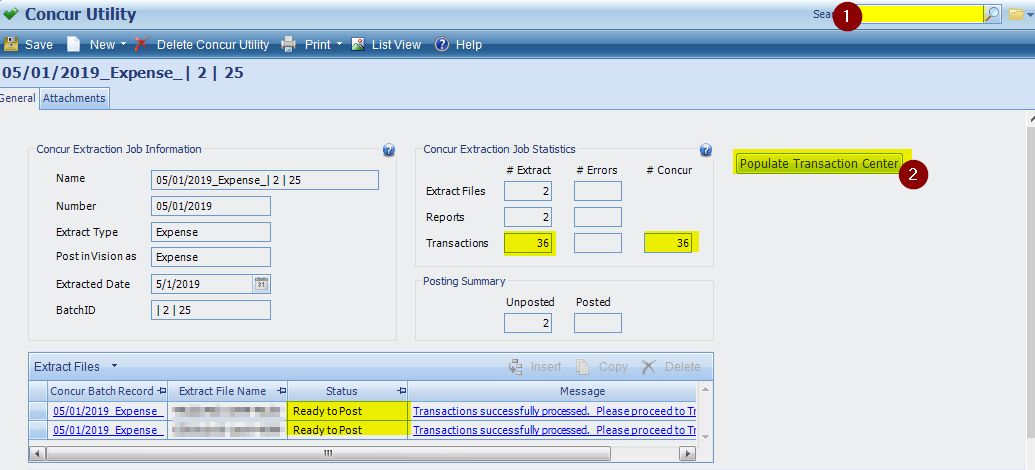Image resolution: width=1035 pixels, height=470 pixels.
Task: Click grid vertical scroll down arrow
Action: click(704, 436)
